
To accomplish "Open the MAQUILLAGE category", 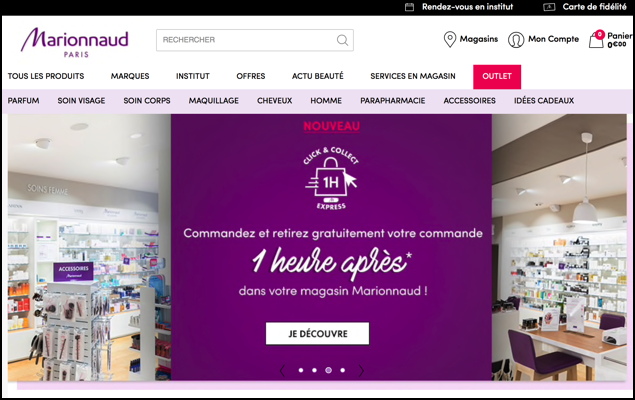I will 213,101.
